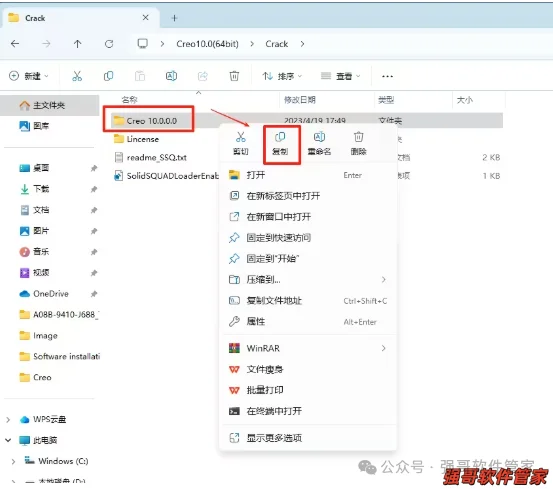Image resolution: width=553 pixels, height=489 pixels.
Task: Go back with the left arrow
Action: tap(15, 44)
